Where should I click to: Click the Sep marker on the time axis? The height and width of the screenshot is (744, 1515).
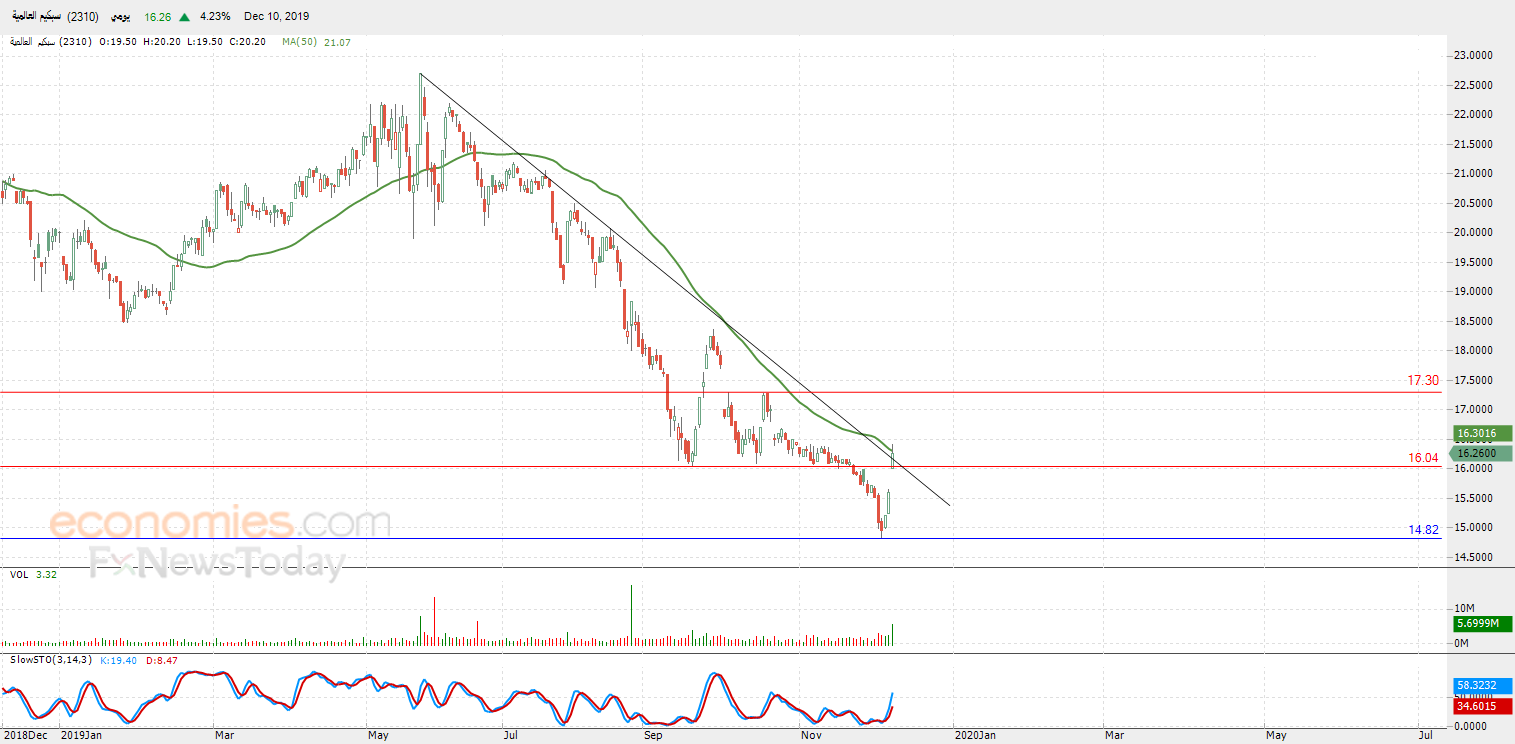(x=653, y=735)
